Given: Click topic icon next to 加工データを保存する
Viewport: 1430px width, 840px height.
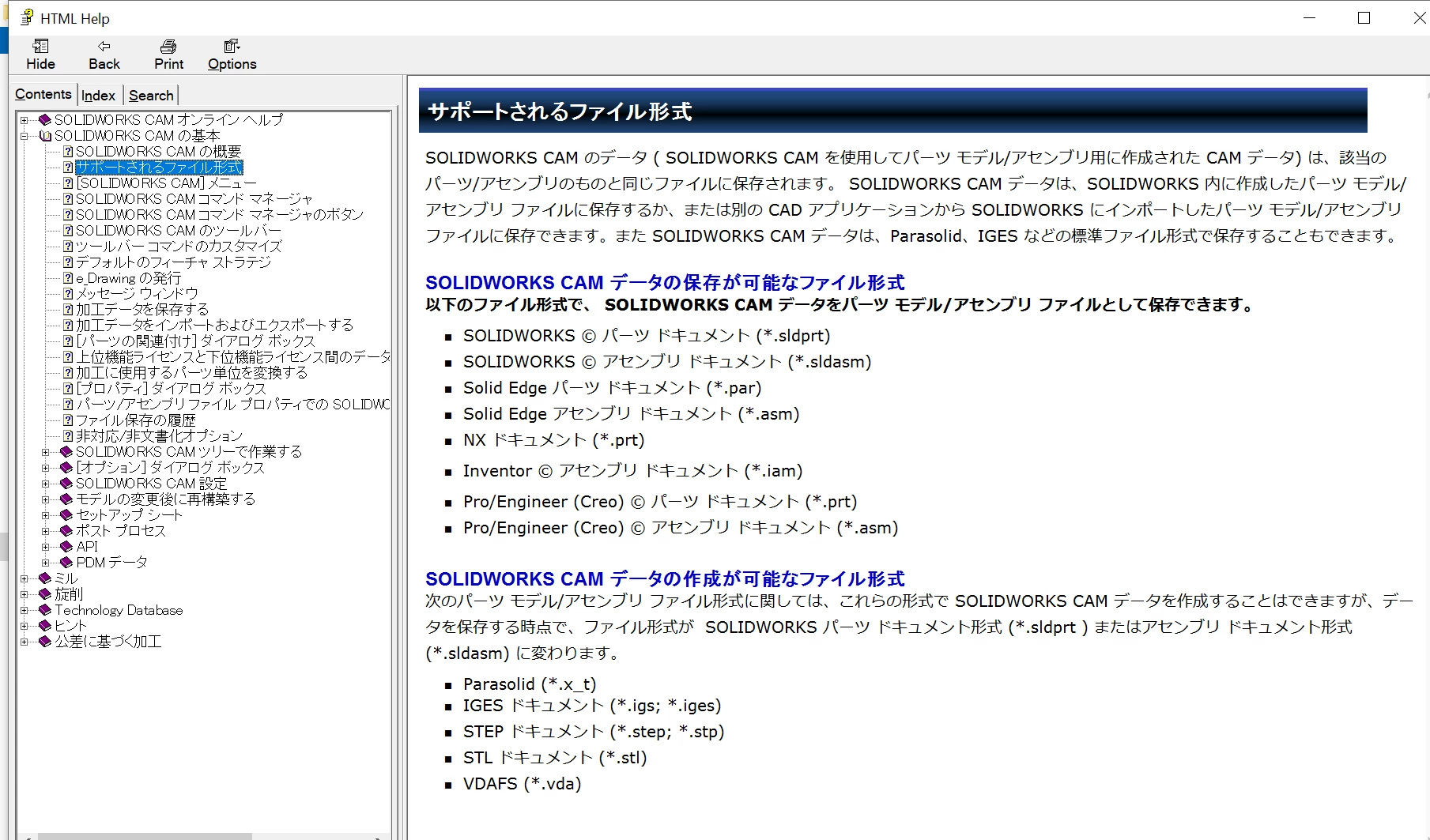Looking at the screenshot, I should coord(68,310).
